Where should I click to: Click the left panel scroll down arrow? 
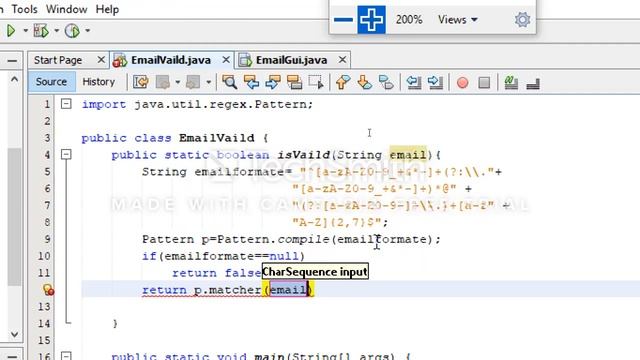14,334
